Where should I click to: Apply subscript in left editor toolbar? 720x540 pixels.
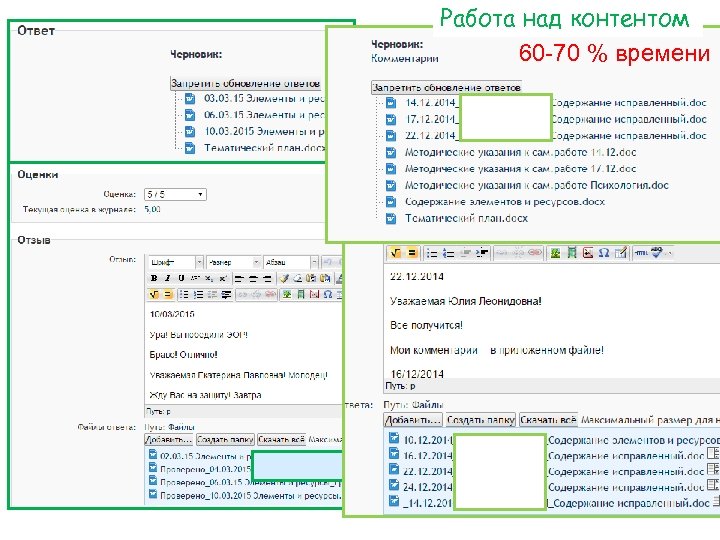(209, 278)
